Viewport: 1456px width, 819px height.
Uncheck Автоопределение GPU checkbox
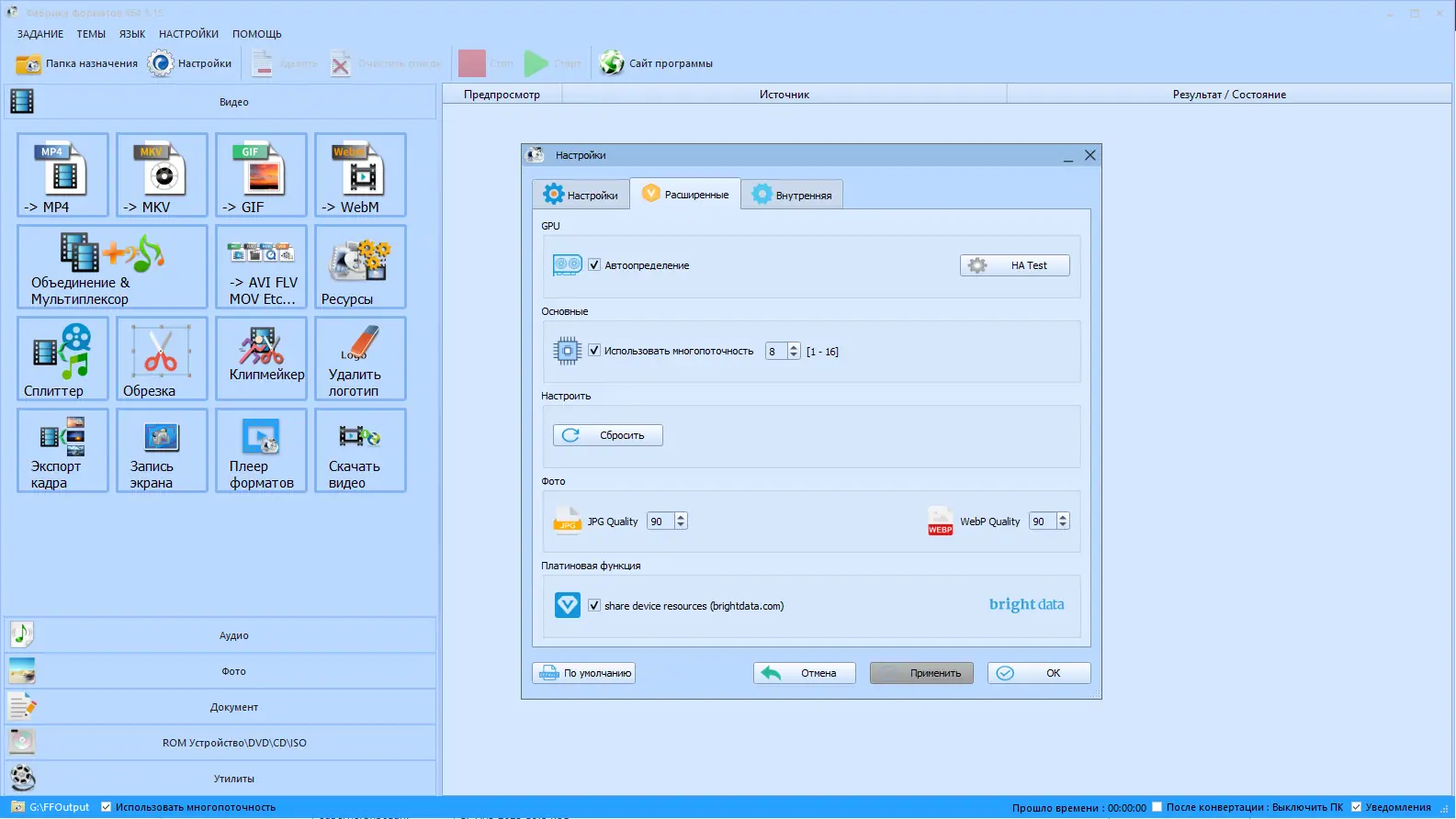click(x=594, y=265)
